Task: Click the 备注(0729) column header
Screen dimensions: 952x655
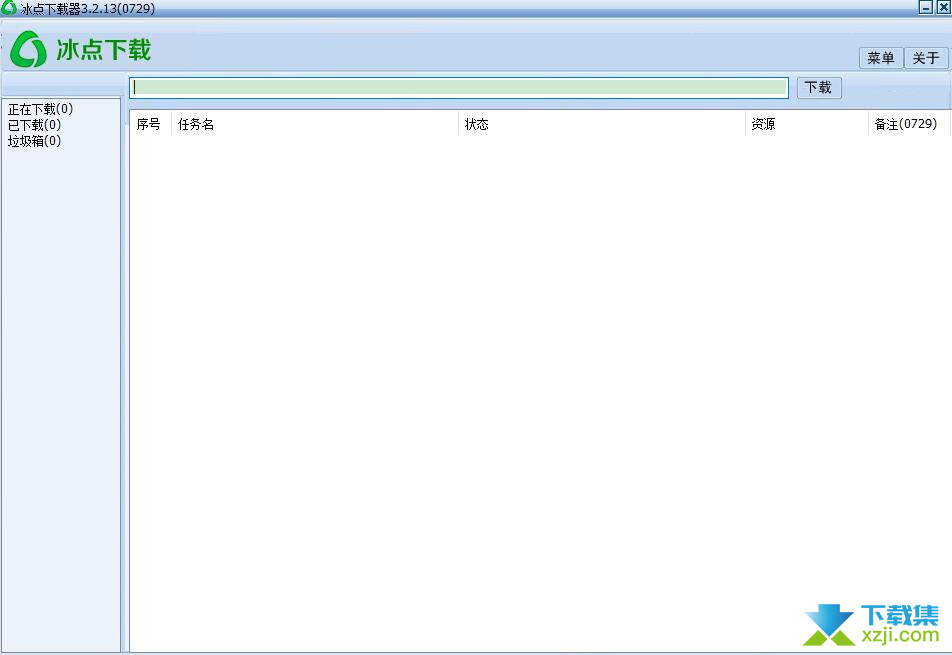Action: click(905, 124)
